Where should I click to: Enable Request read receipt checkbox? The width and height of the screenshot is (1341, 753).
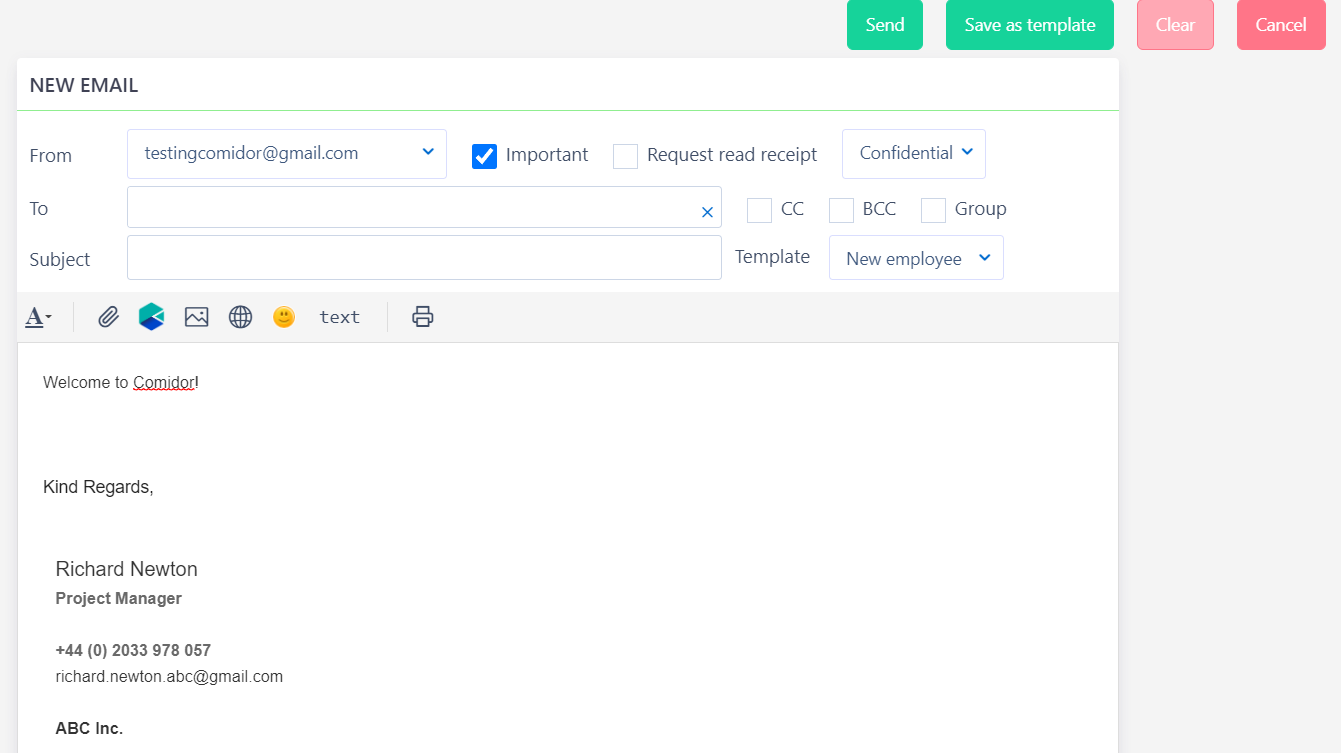[625, 156]
